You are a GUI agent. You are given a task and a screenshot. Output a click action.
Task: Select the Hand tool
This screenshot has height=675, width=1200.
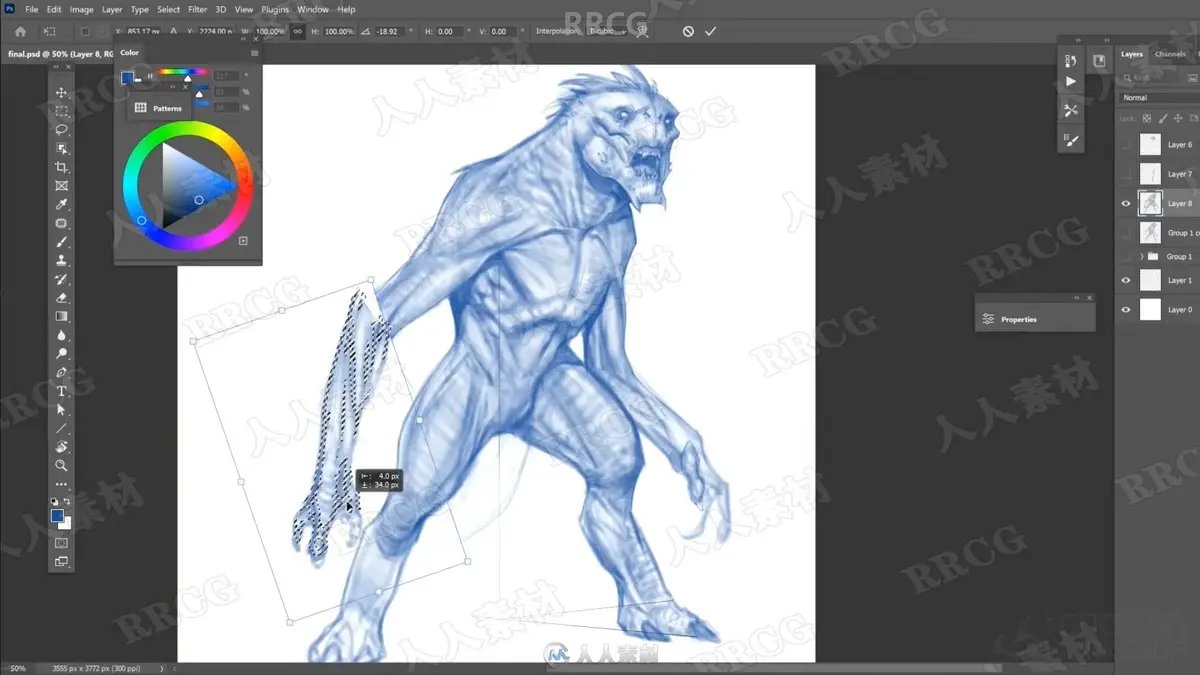click(61, 447)
